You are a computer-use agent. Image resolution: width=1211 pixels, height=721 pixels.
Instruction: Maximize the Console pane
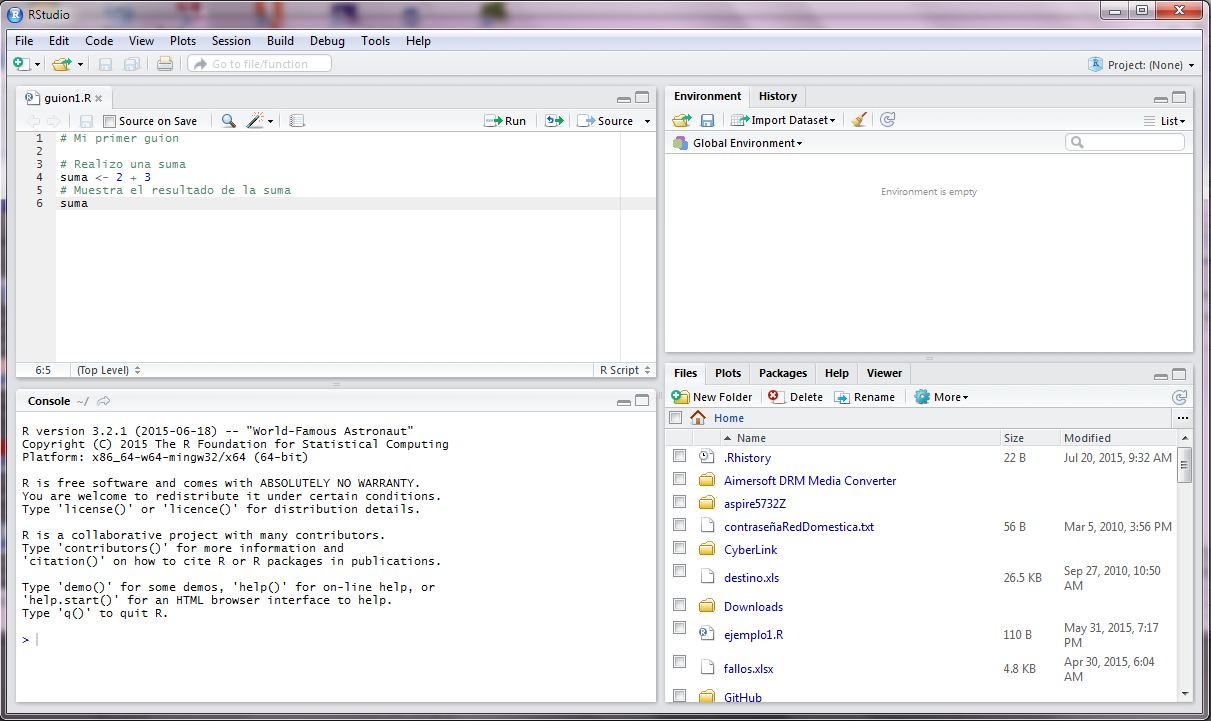click(x=642, y=401)
